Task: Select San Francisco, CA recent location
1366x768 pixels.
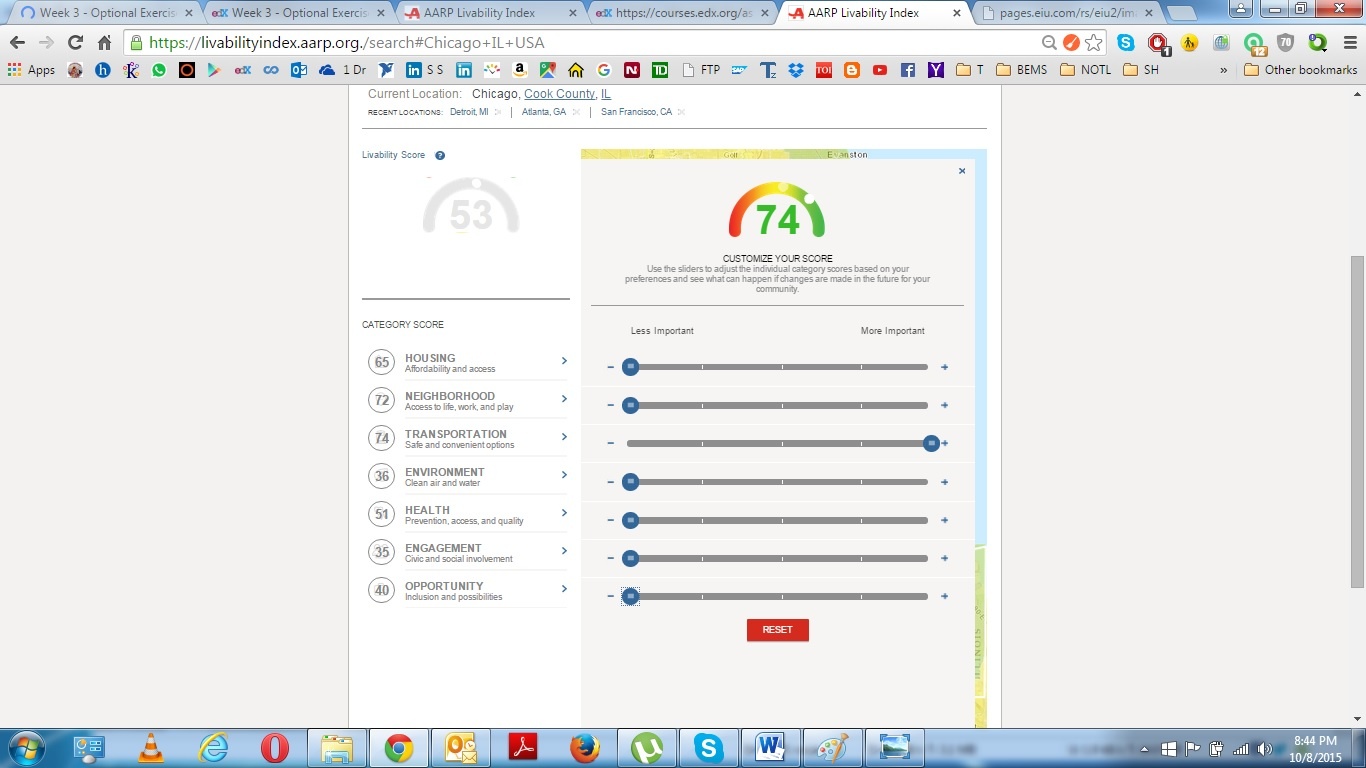Action: coord(636,112)
